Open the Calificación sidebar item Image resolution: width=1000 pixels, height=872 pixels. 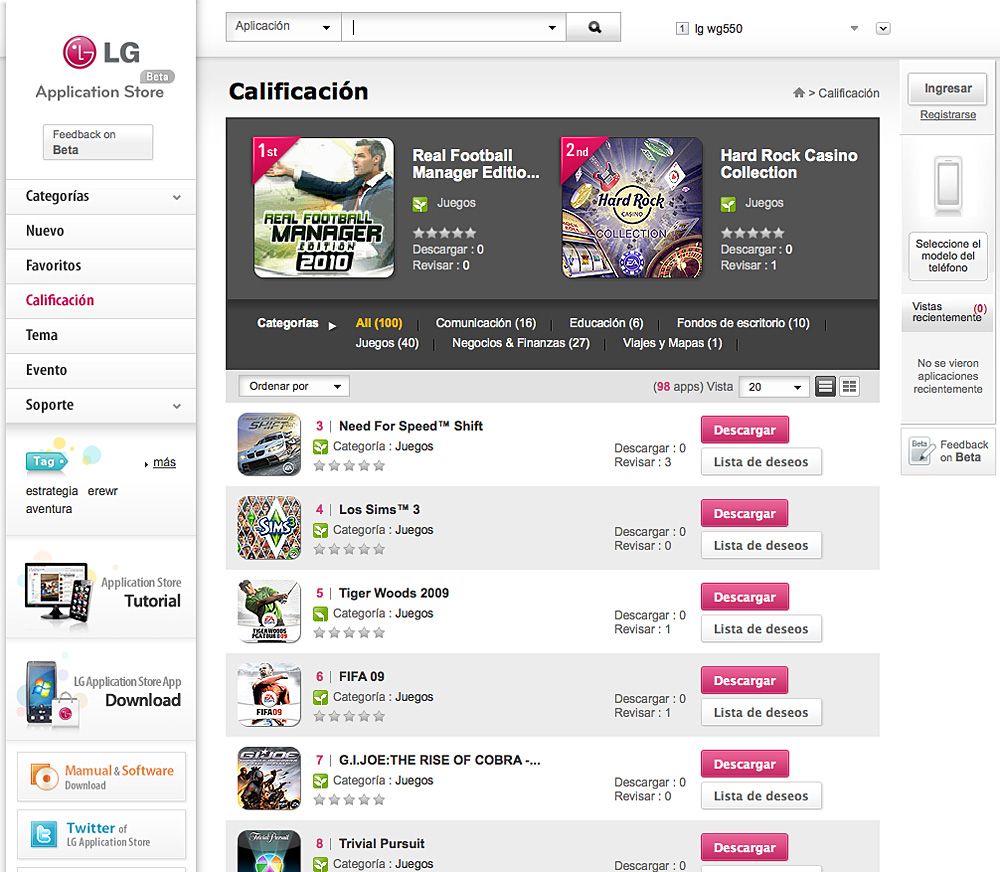101,300
